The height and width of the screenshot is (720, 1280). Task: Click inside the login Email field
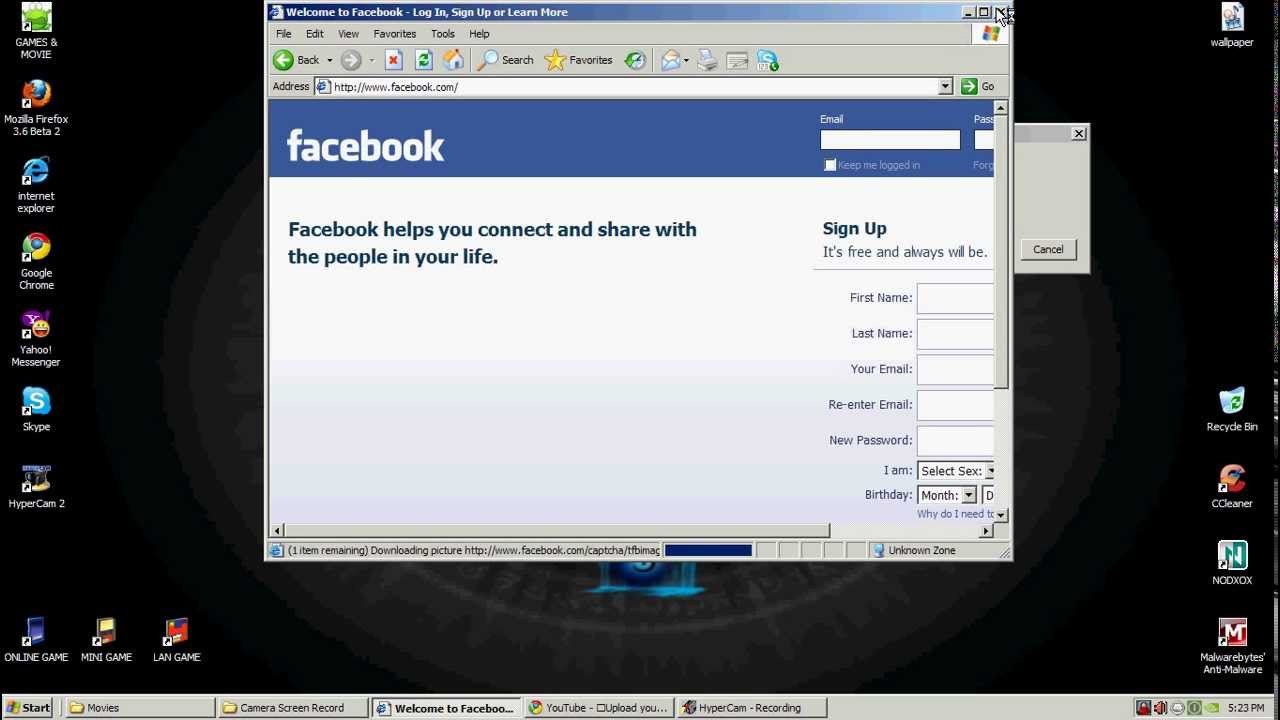point(890,140)
